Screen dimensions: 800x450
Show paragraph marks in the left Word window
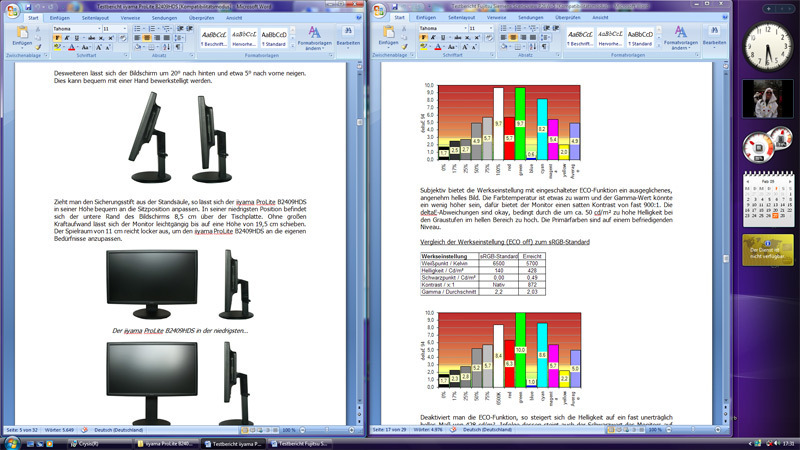tap(178, 47)
